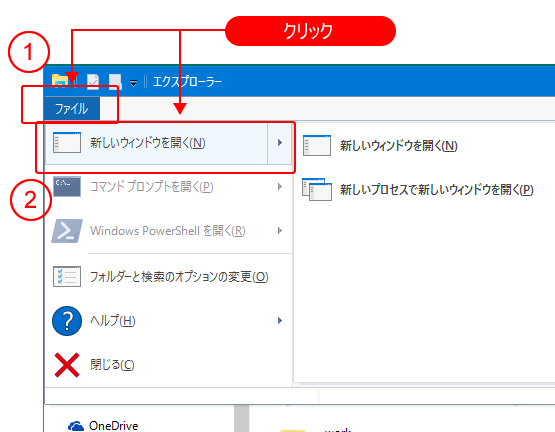
Task: Open the Customize Quick Access Toolbar dropdown
Action: coord(133,83)
